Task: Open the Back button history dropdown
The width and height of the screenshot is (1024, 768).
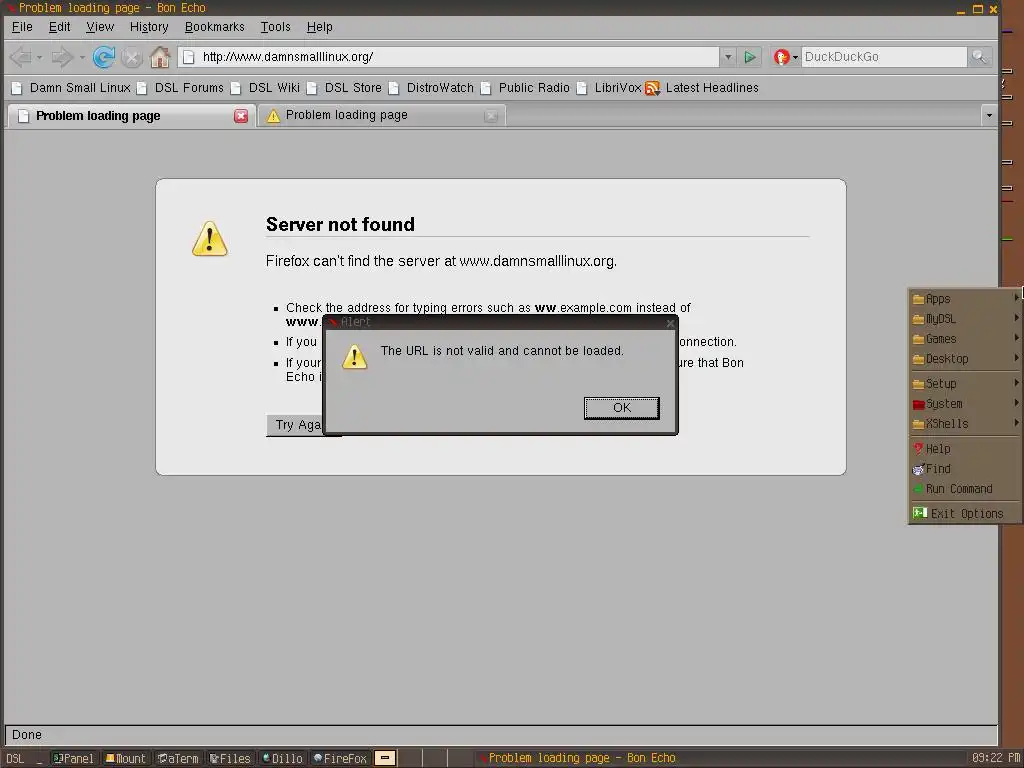Action: tap(39, 57)
